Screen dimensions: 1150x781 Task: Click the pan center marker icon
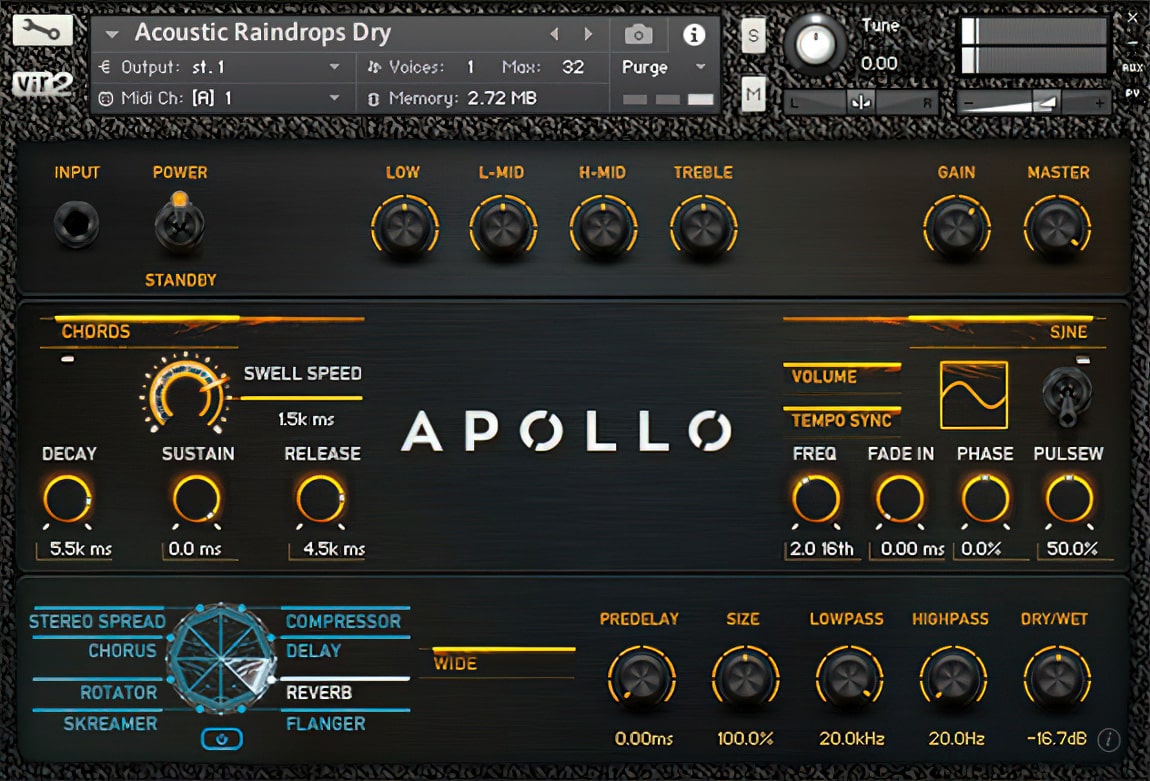click(x=861, y=103)
